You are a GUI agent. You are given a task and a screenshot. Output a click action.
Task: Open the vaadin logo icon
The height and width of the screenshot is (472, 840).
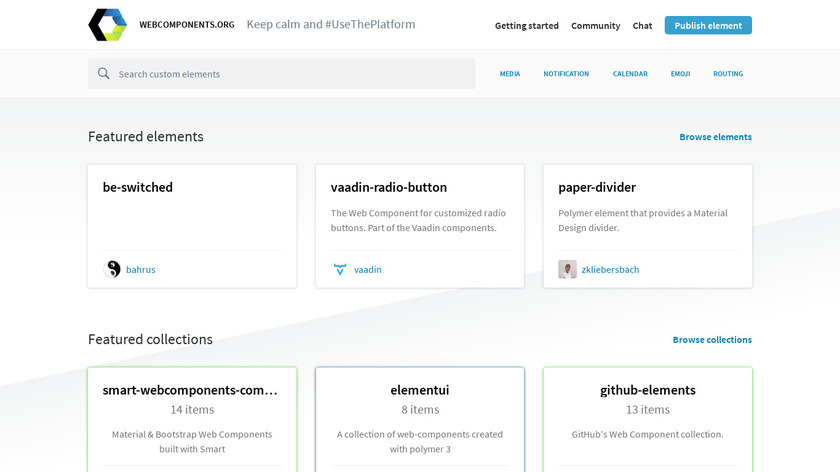(x=340, y=269)
